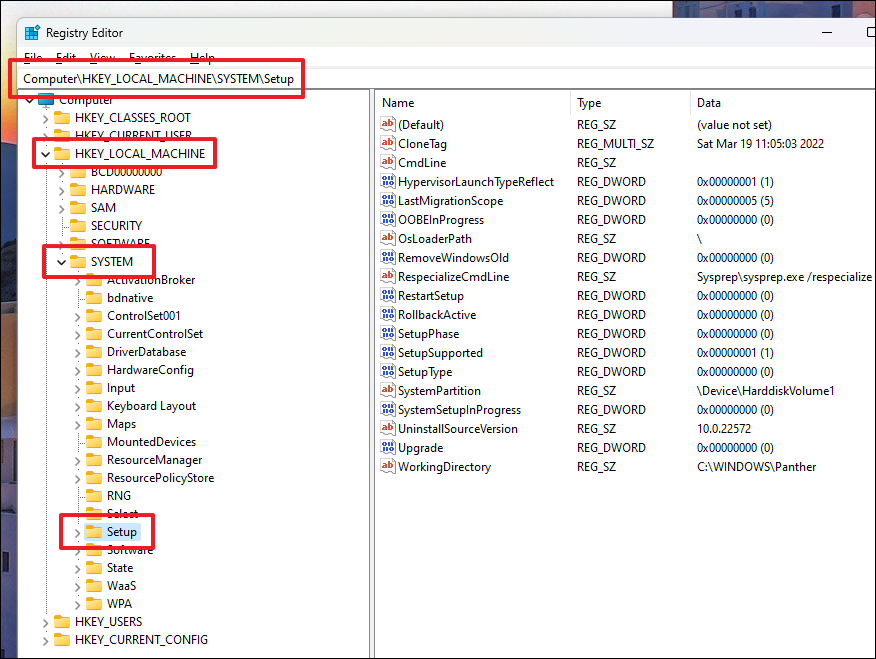The width and height of the screenshot is (876, 659).
Task: Expand the DriverDatabase key
Action: coord(78,353)
